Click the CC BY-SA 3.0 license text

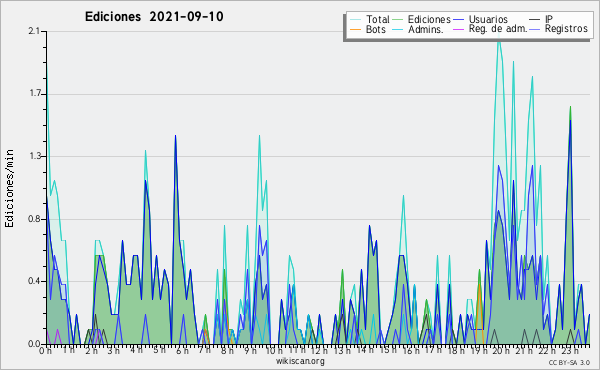(569, 362)
